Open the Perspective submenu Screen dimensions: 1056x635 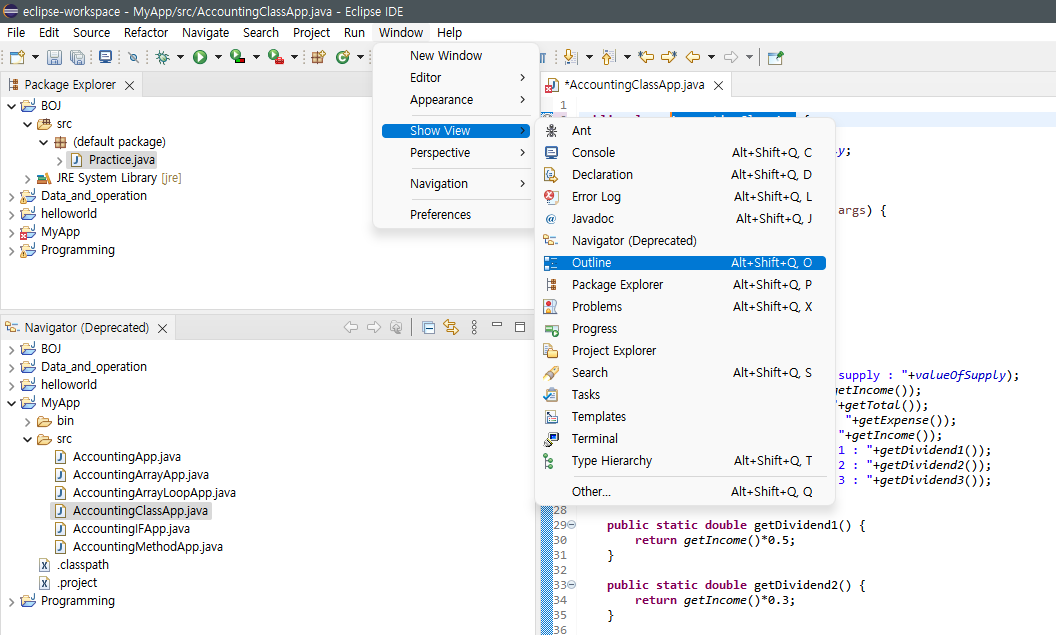click(455, 153)
